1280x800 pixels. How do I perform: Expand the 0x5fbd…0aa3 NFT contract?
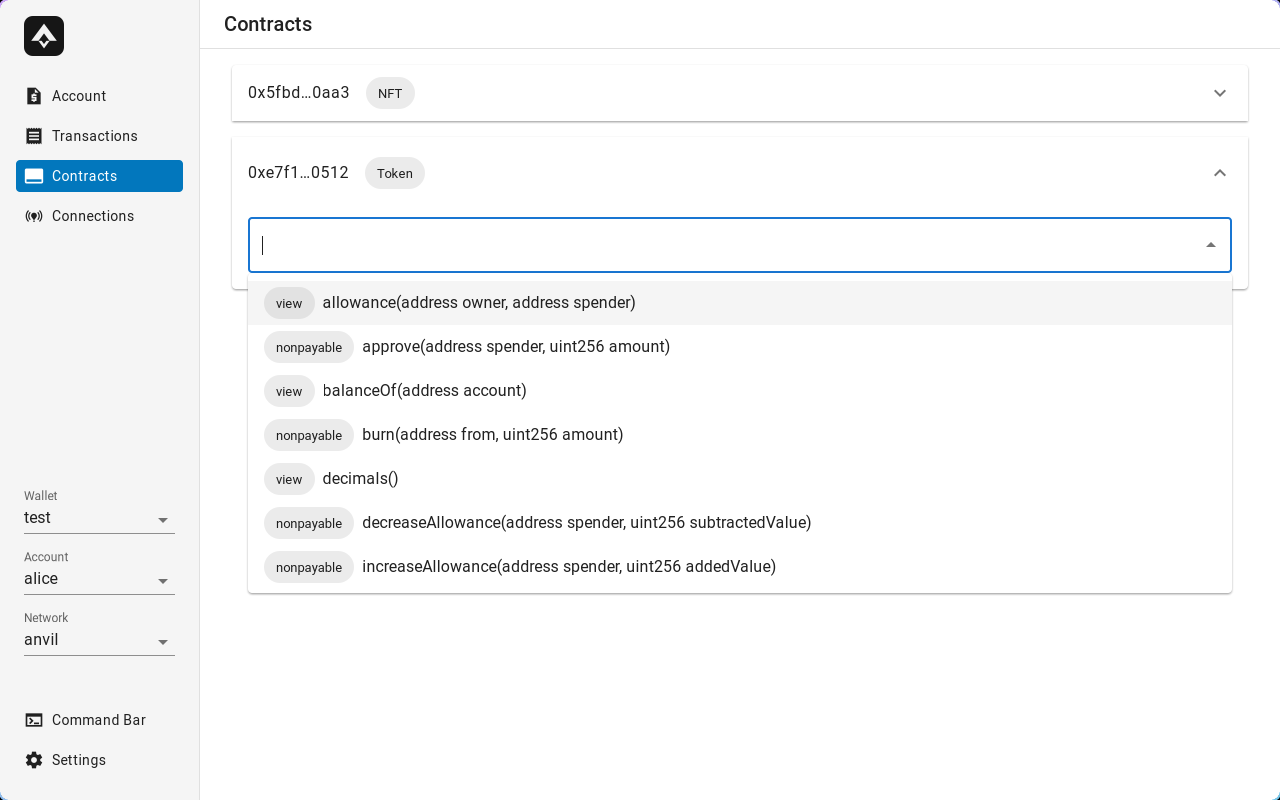(x=1219, y=93)
